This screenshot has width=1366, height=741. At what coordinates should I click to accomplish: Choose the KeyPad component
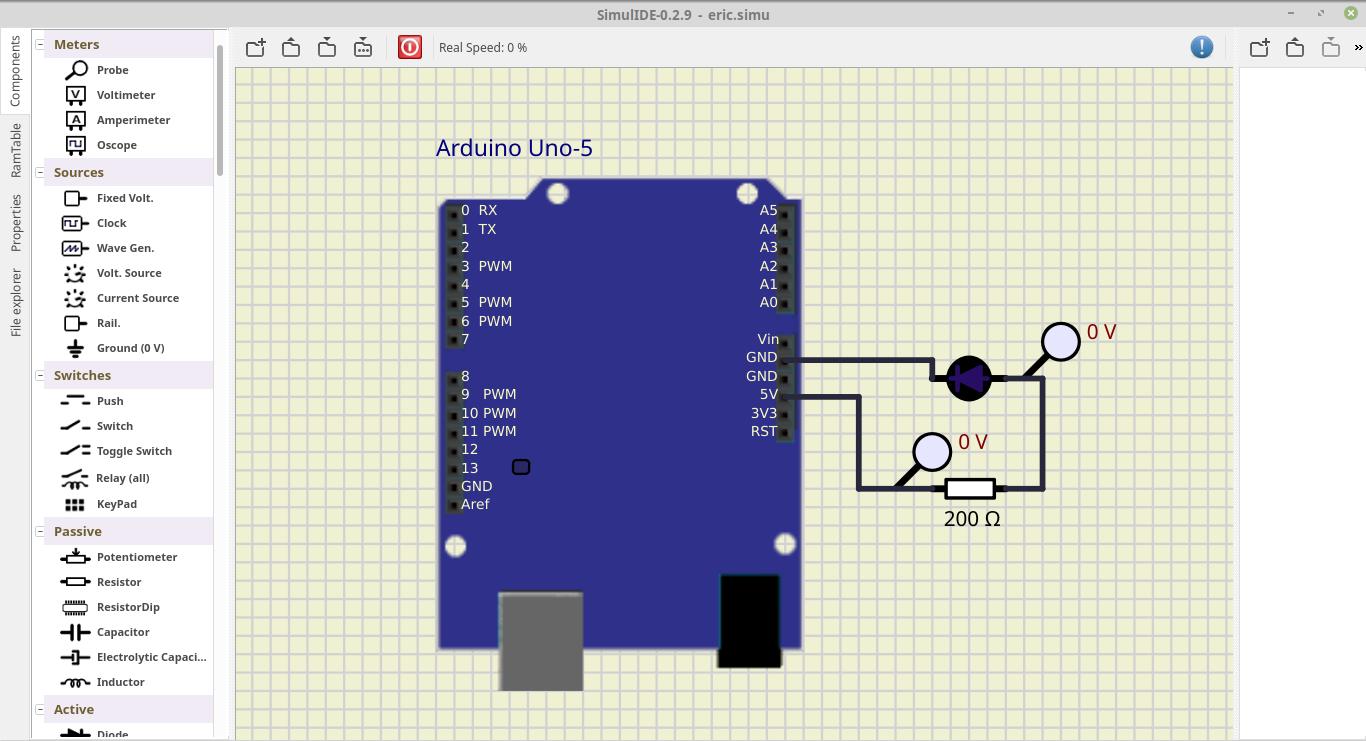point(116,504)
